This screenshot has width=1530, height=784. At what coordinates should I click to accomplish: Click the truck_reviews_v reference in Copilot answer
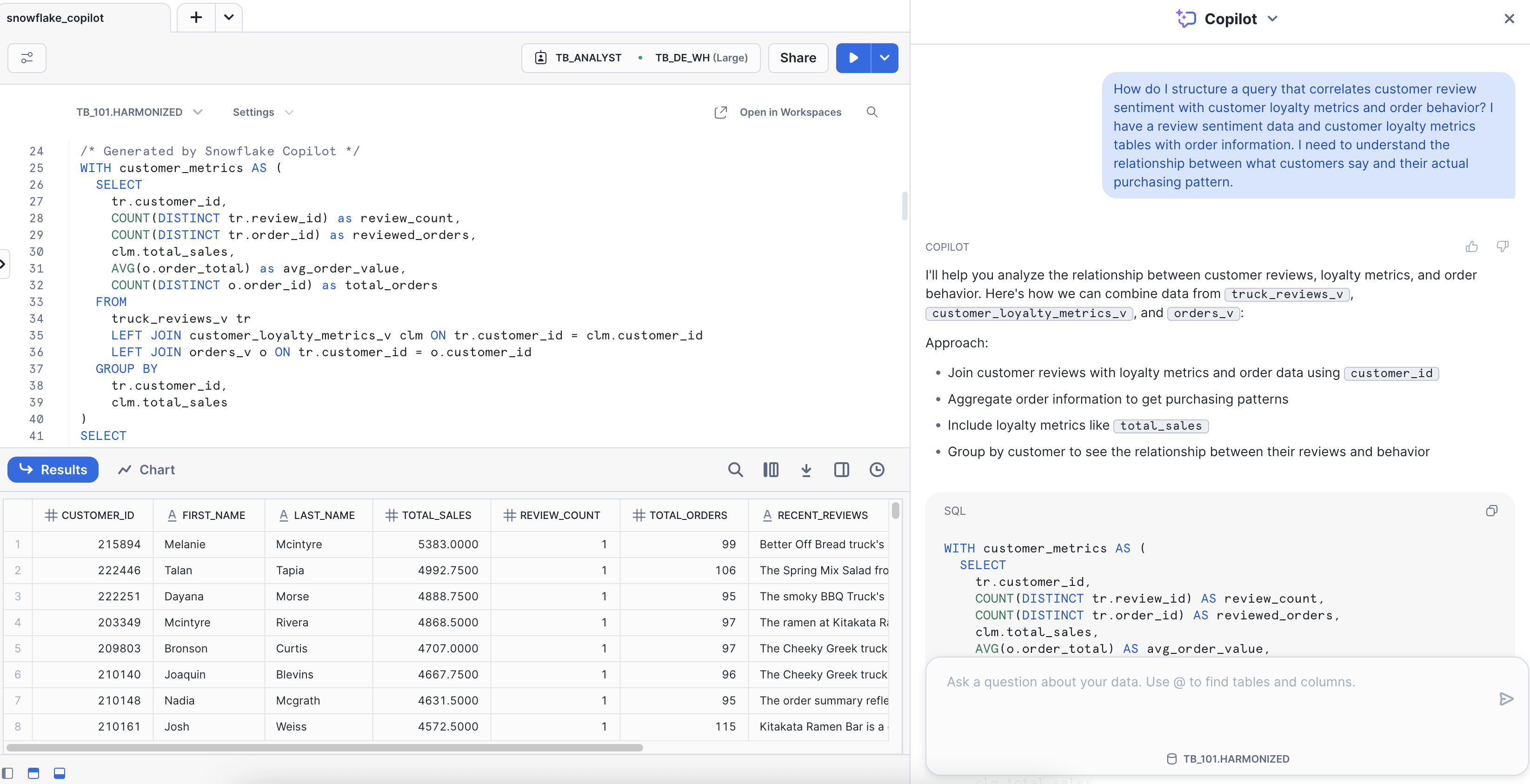(x=1287, y=294)
